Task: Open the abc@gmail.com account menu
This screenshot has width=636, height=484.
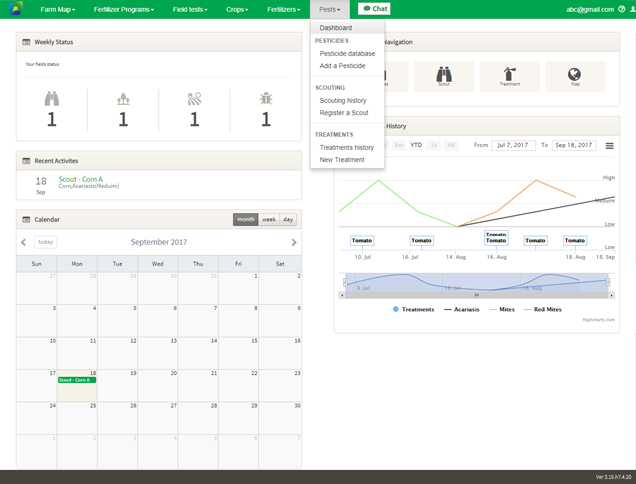Action: [590, 9]
